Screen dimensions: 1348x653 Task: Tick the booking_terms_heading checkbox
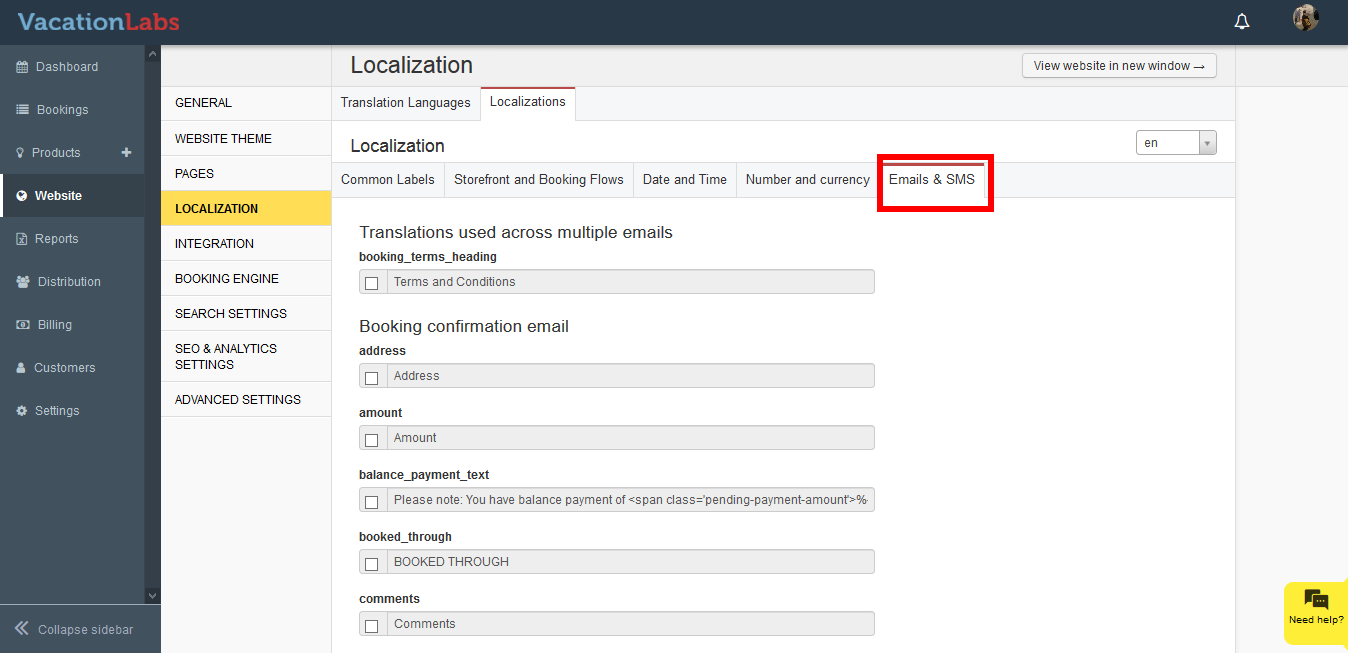[x=372, y=283]
